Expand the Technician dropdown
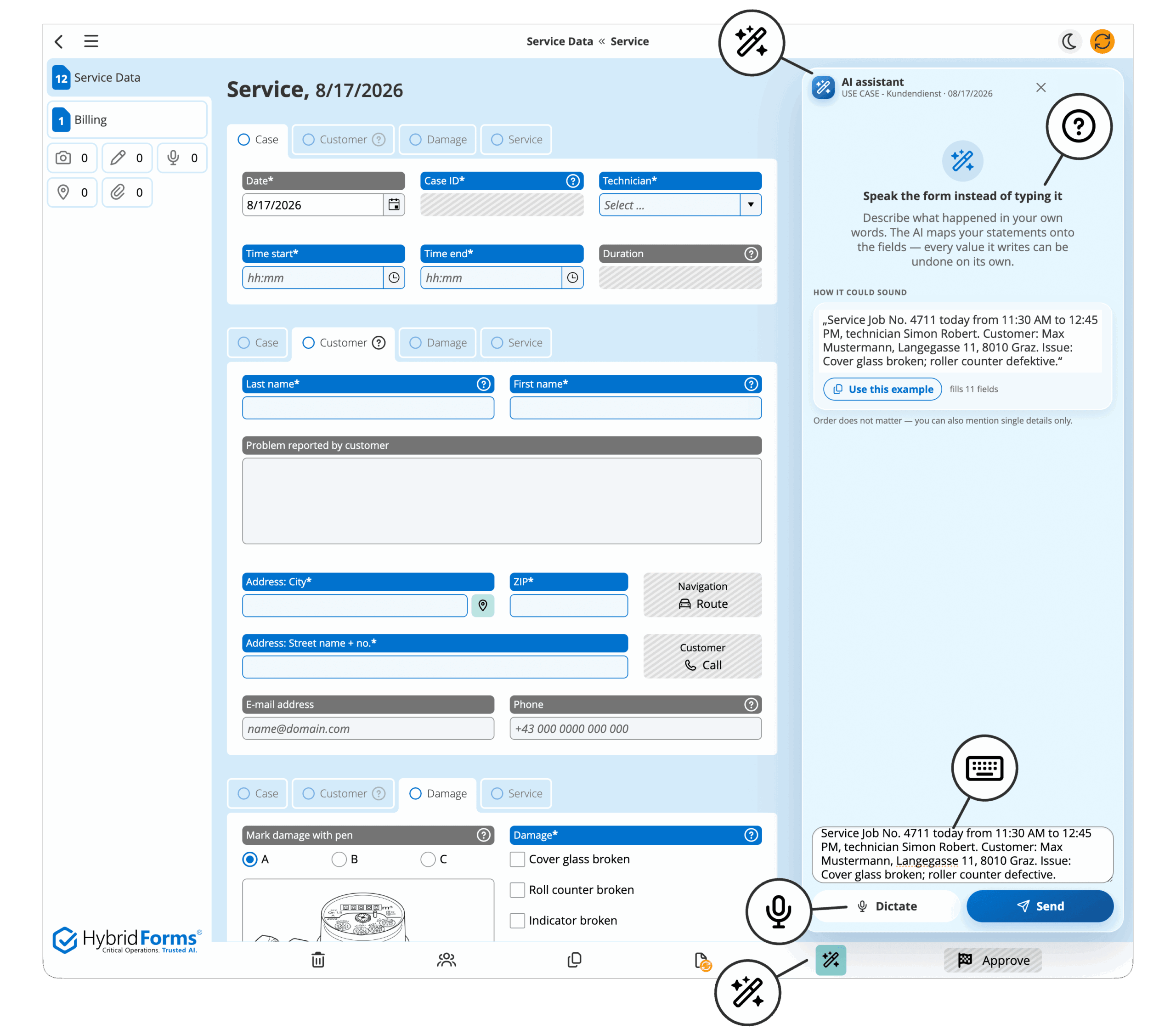The width and height of the screenshot is (1176, 1035). [750, 205]
